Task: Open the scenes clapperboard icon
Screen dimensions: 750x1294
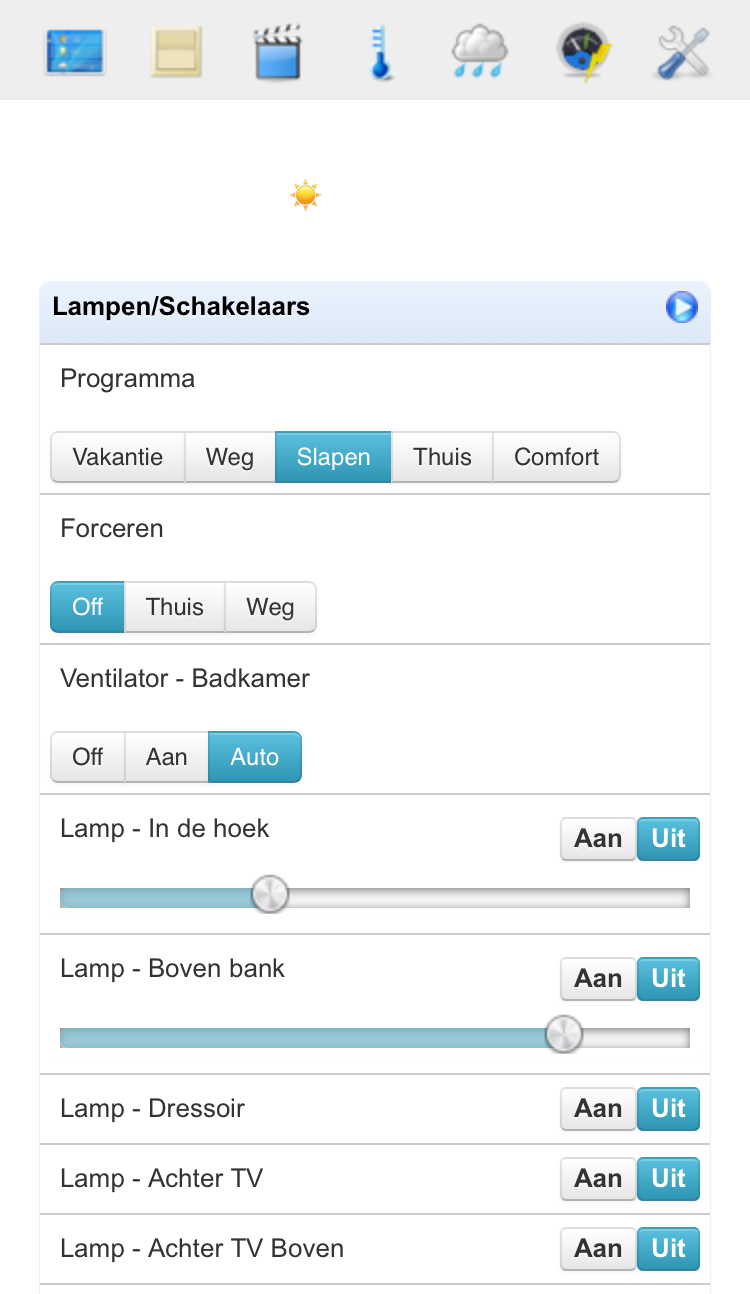Action: tap(279, 52)
